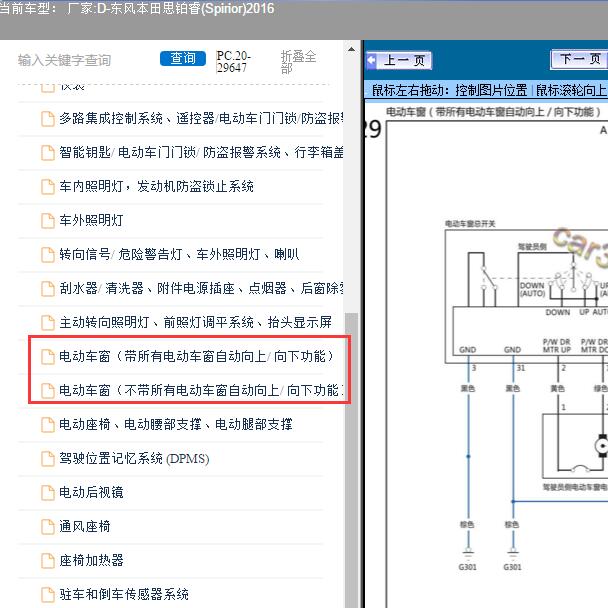Select 座椅加热器 entry
Image resolution: width=608 pixels, height=608 pixels.
point(91,560)
